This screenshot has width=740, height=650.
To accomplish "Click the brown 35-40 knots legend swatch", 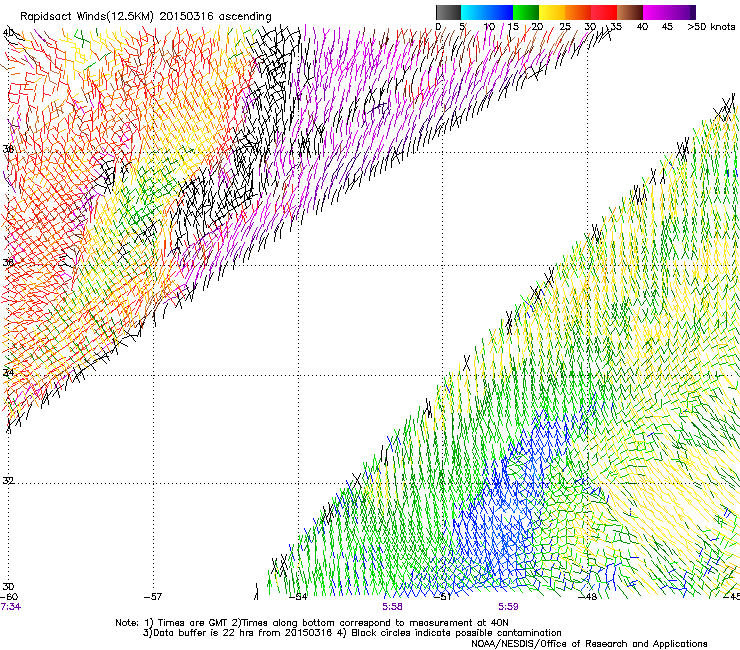I will [x=630, y=12].
